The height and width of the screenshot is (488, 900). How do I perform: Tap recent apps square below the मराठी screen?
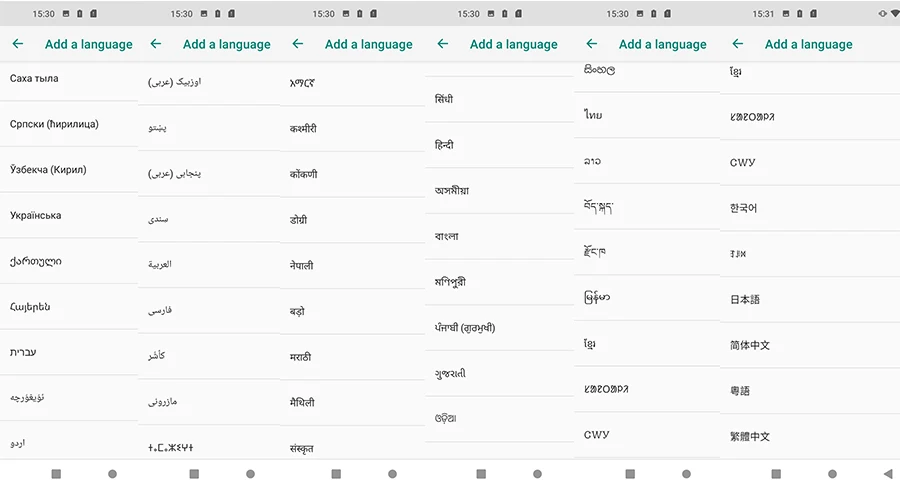point(336,474)
